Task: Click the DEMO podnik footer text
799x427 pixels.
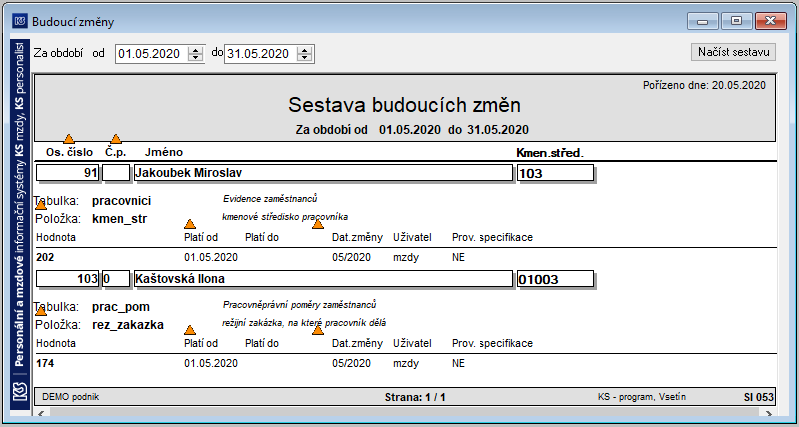Action: (71, 396)
